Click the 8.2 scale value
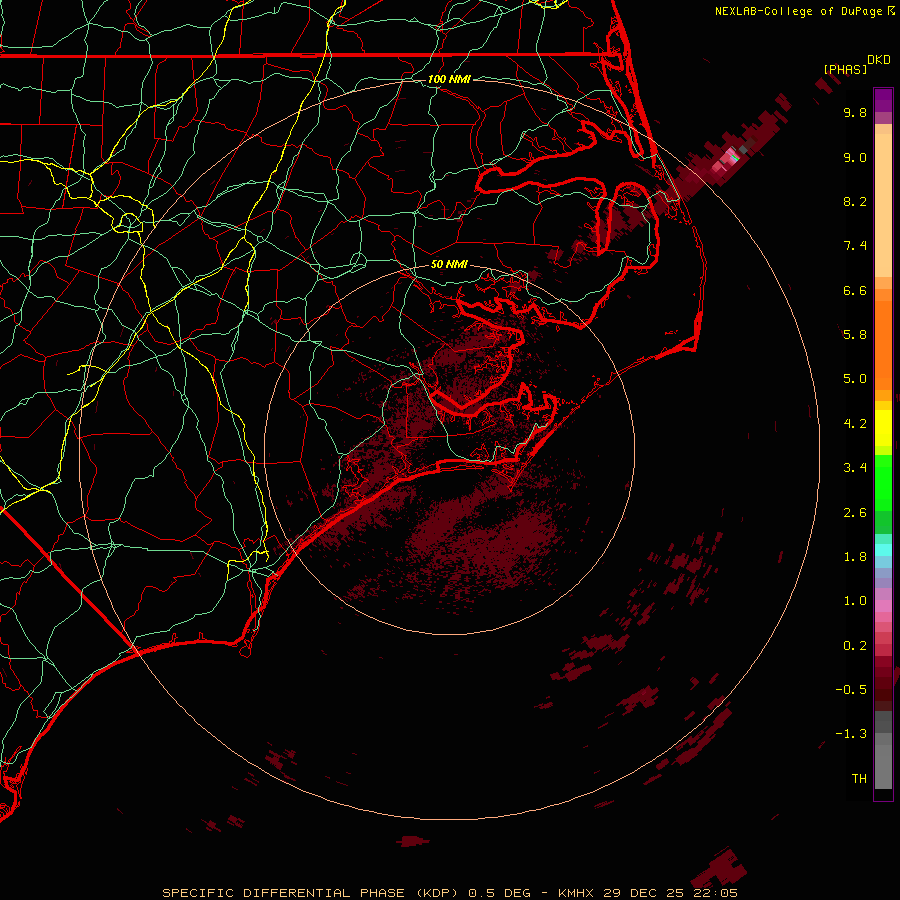The width and height of the screenshot is (900, 900). tap(855, 201)
